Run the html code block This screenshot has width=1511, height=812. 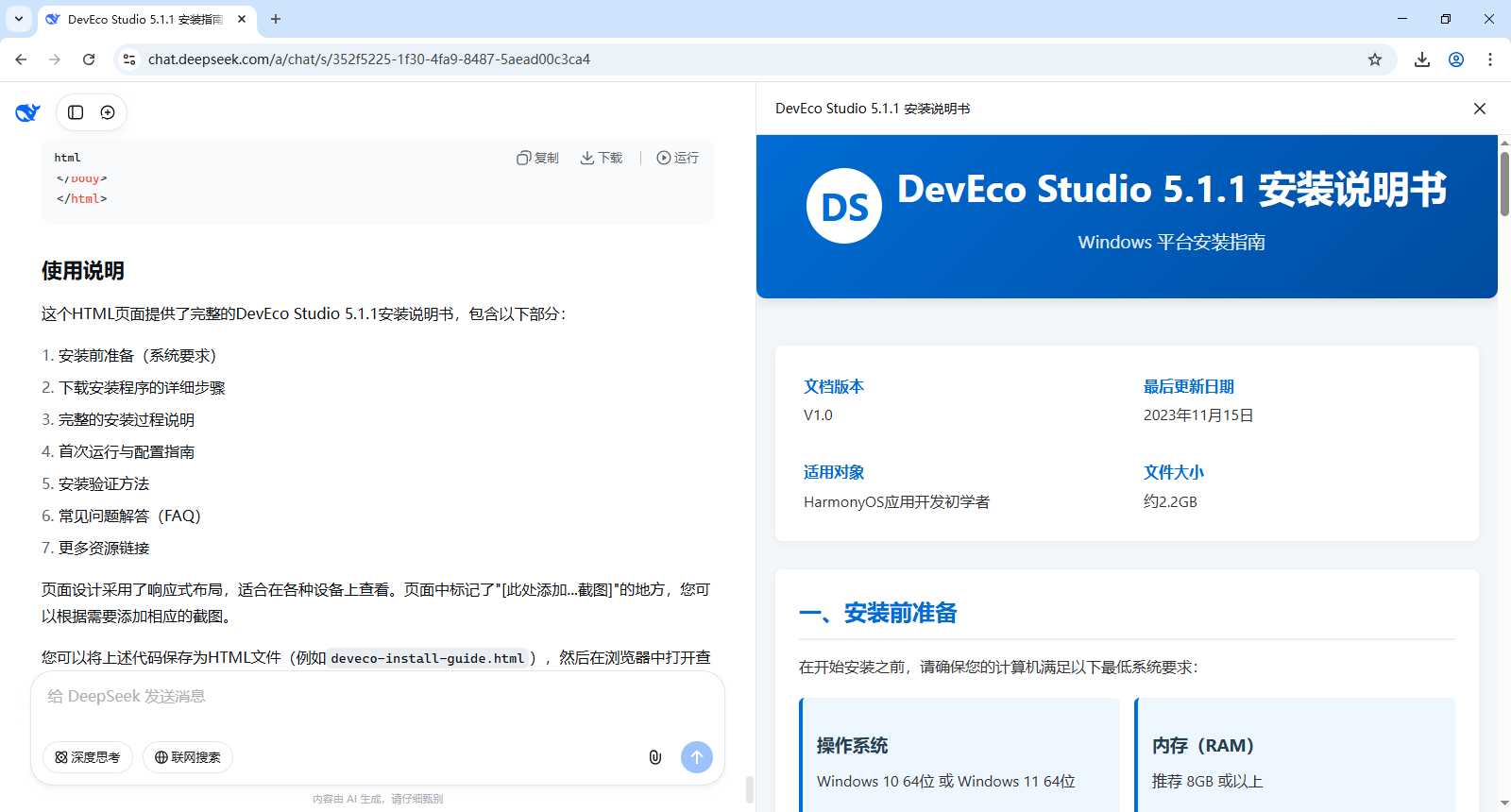click(x=678, y=158)
